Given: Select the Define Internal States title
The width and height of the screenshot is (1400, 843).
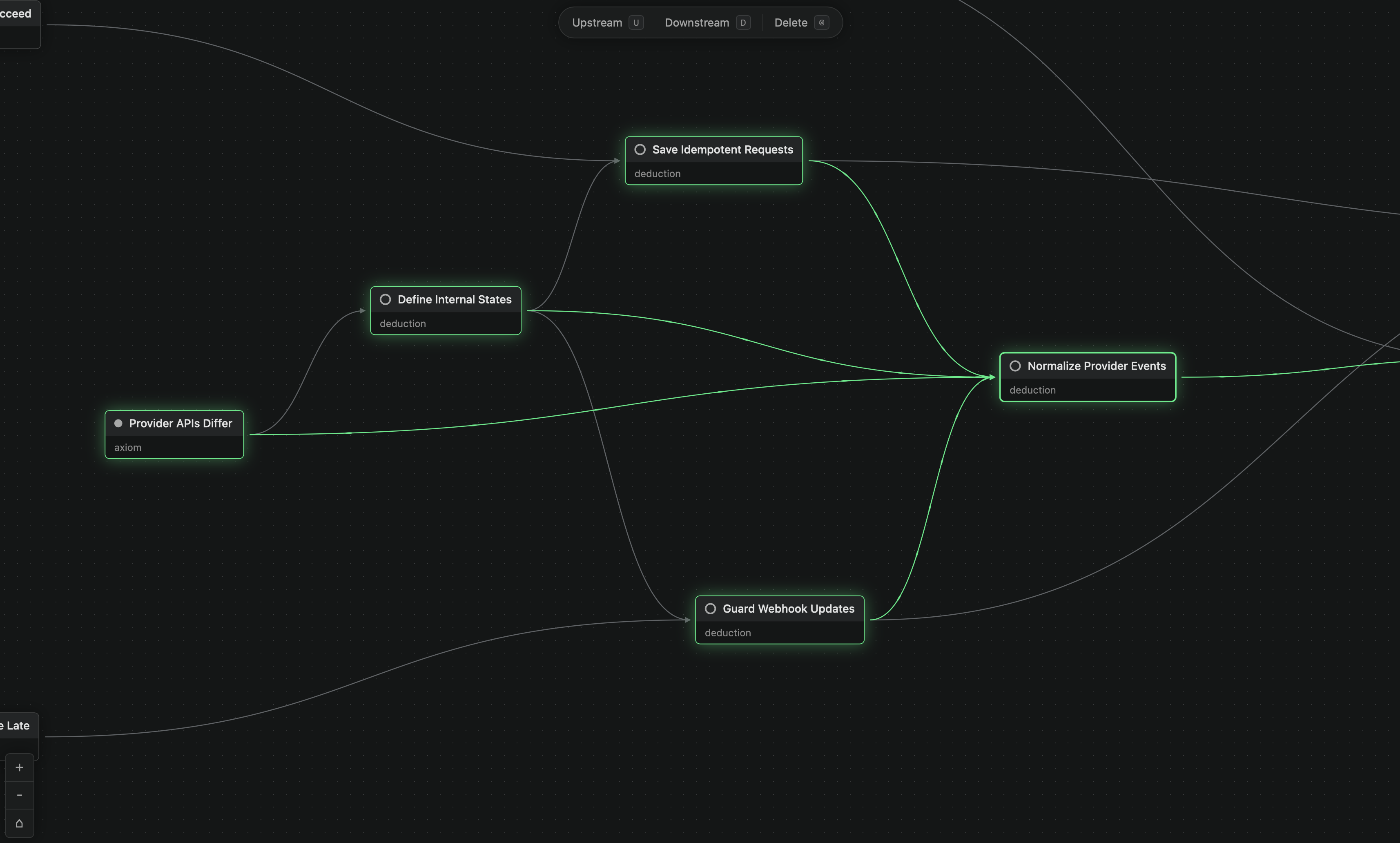Looking at the screenshot, I should (455, 299).
